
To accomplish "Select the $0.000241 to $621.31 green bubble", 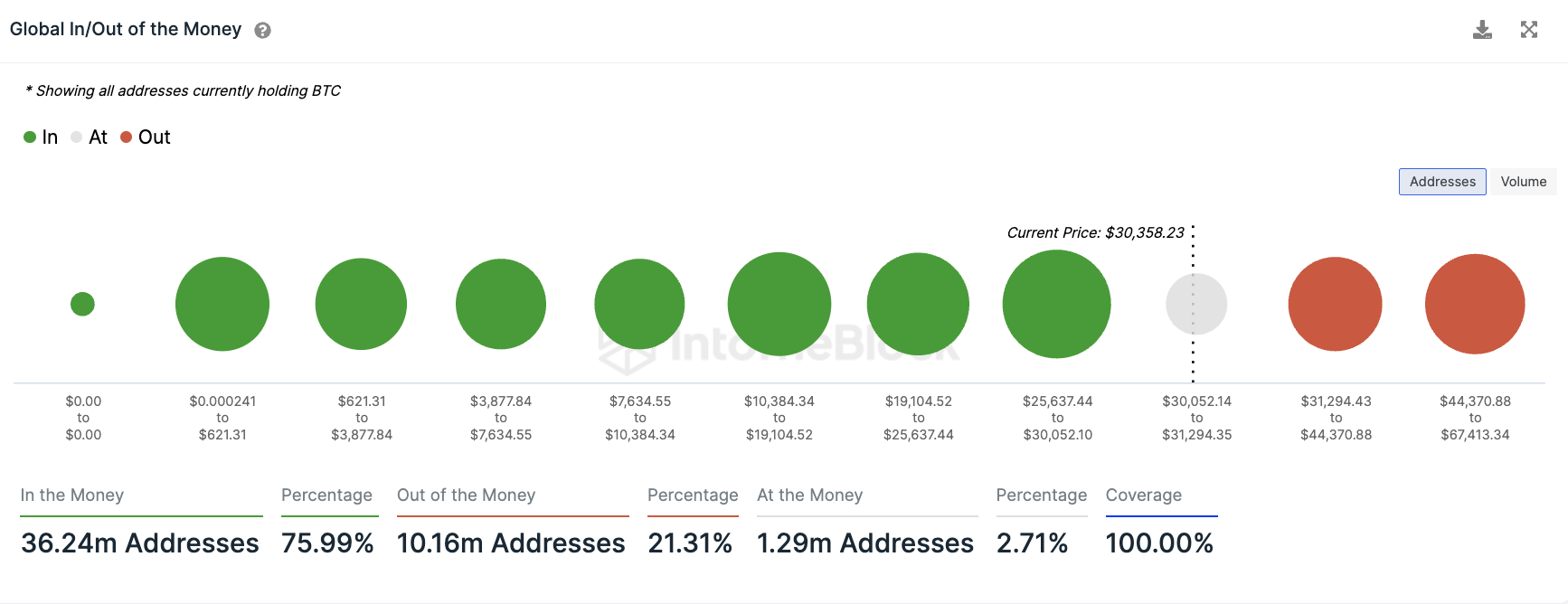I will coord(222,304).
